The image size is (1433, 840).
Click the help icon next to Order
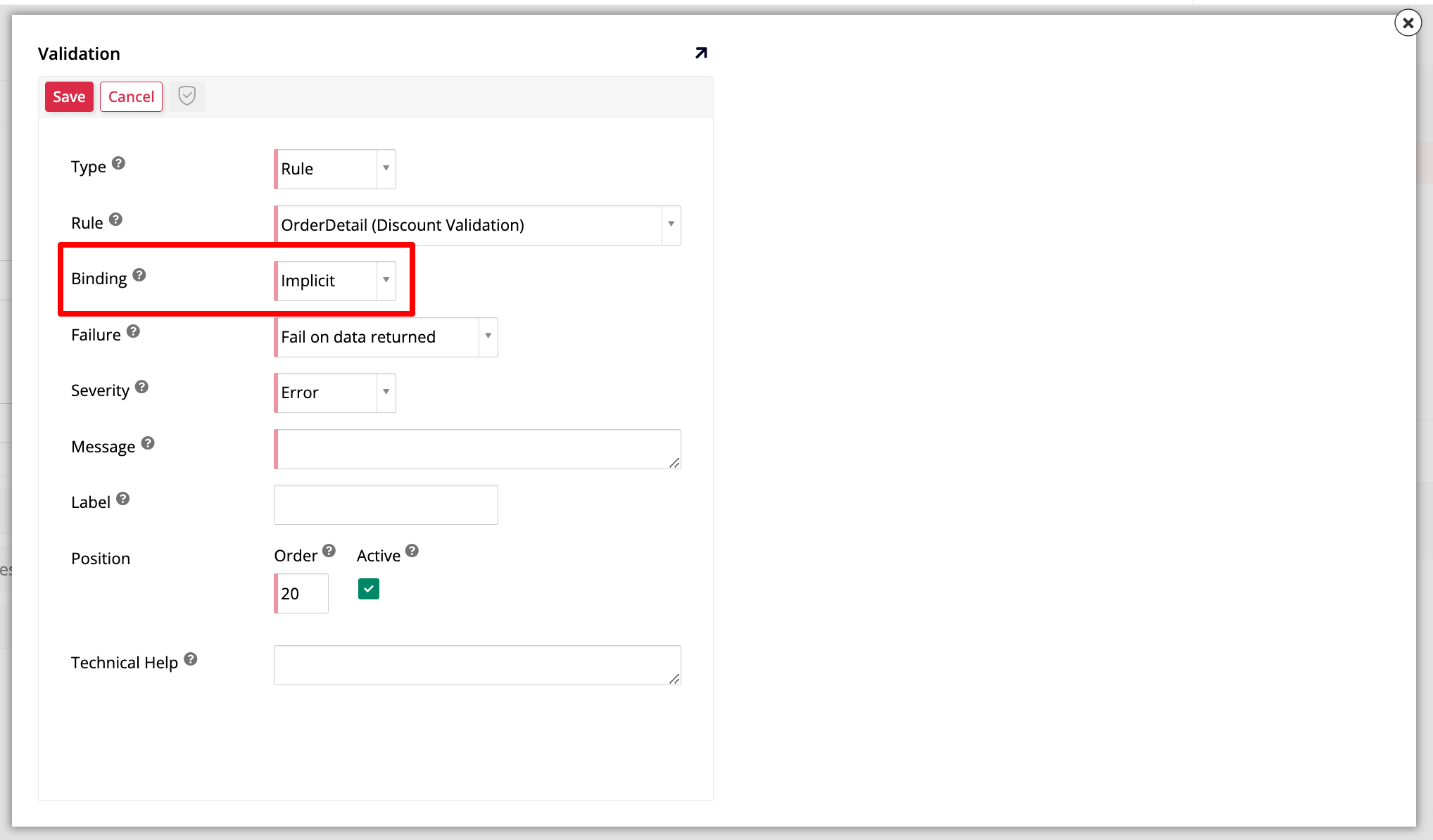pyautogui.click(x=329, y=551)
